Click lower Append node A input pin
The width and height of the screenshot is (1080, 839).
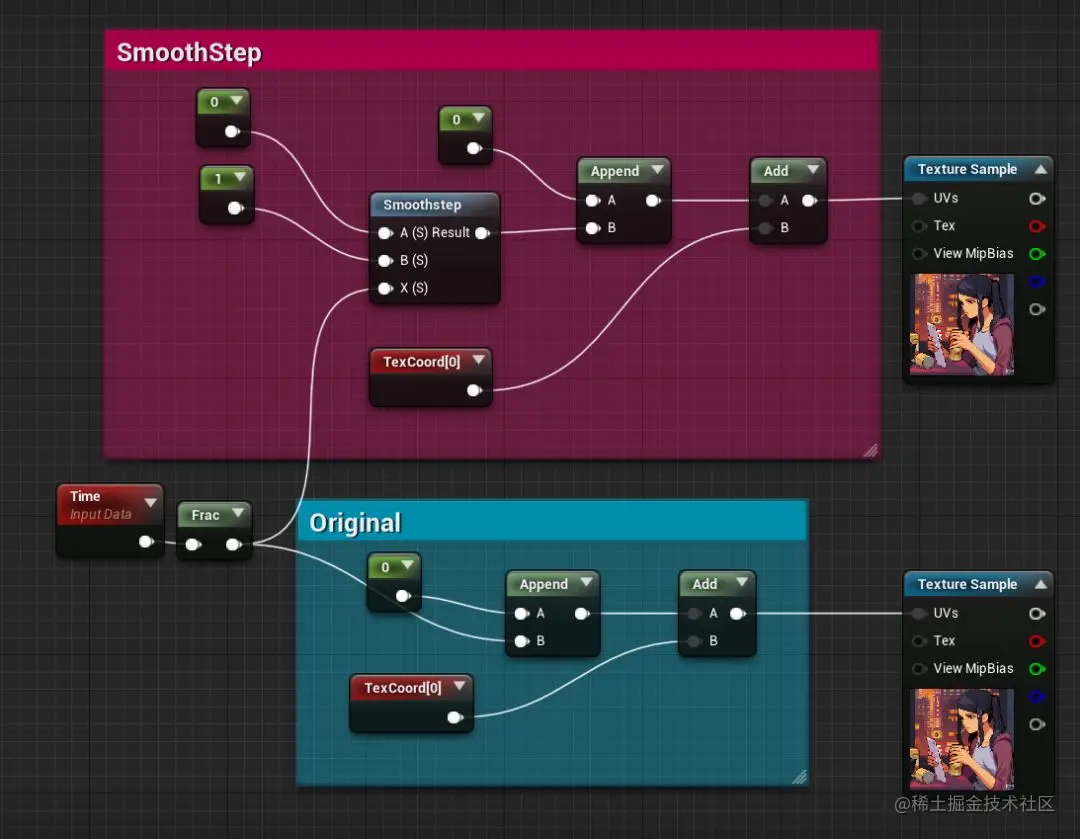pyautogui.click(x=521, y=614)
